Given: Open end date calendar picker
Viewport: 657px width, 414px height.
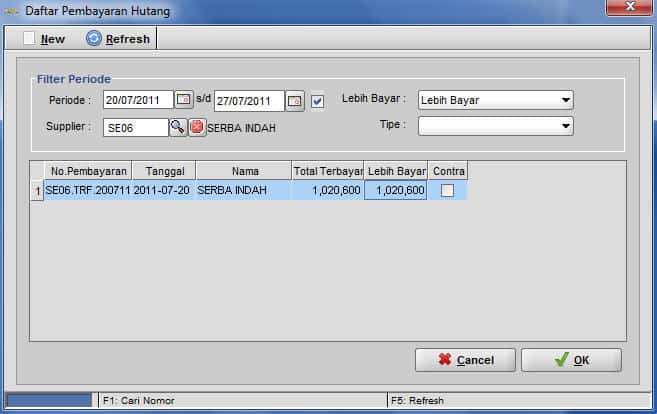Looking at the screenshot, I should coord(295,101).
